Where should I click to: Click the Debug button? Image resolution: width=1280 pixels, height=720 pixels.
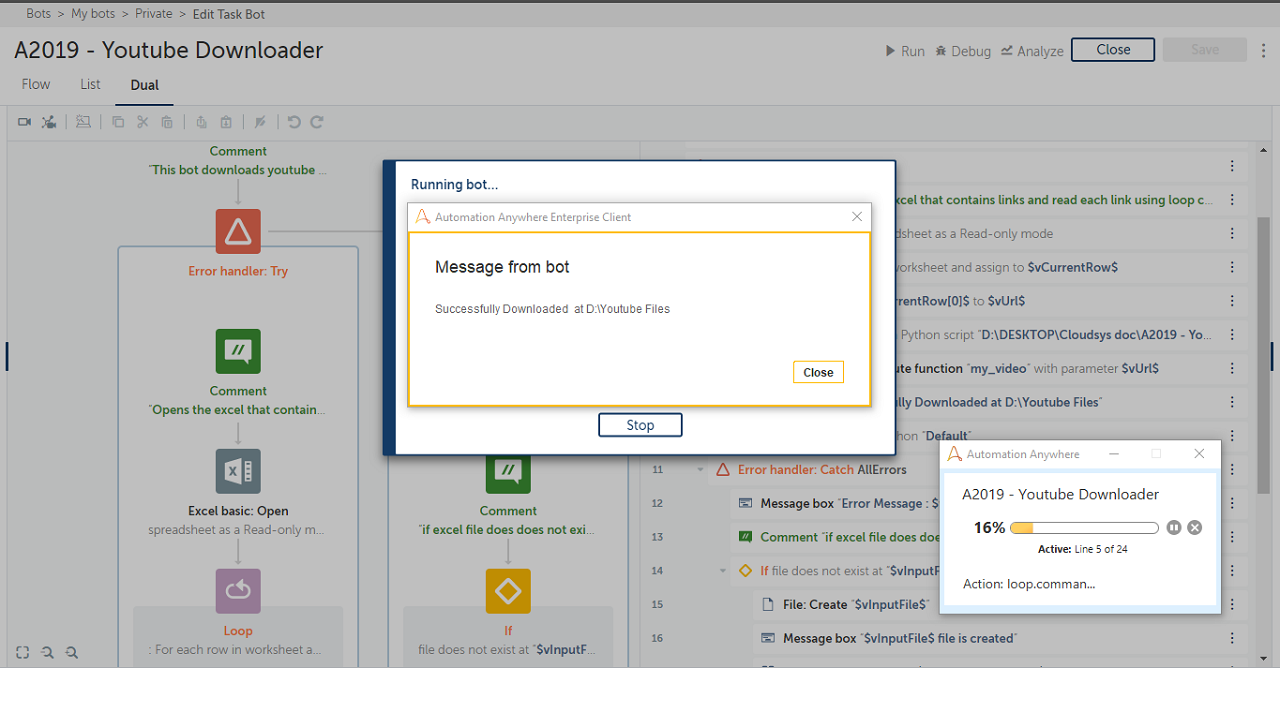coord(963,51)
